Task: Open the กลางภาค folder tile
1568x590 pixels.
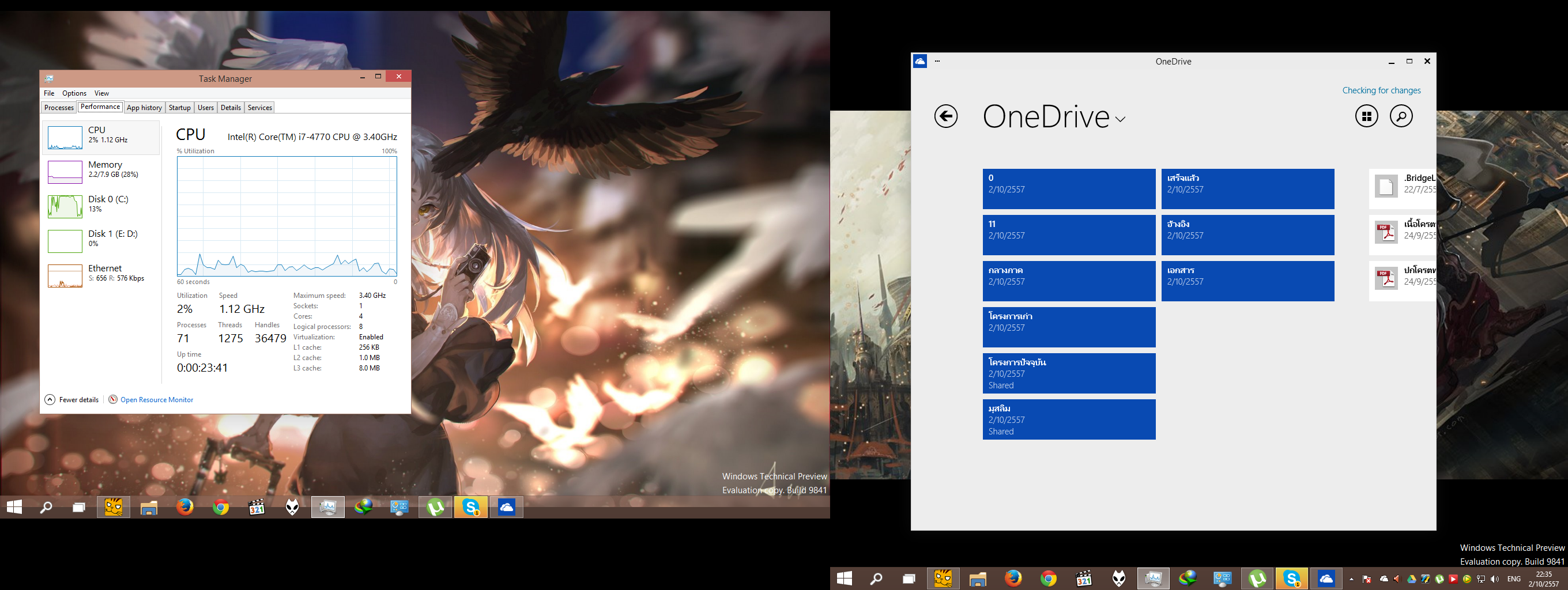Action: (x=1069, y=282)
